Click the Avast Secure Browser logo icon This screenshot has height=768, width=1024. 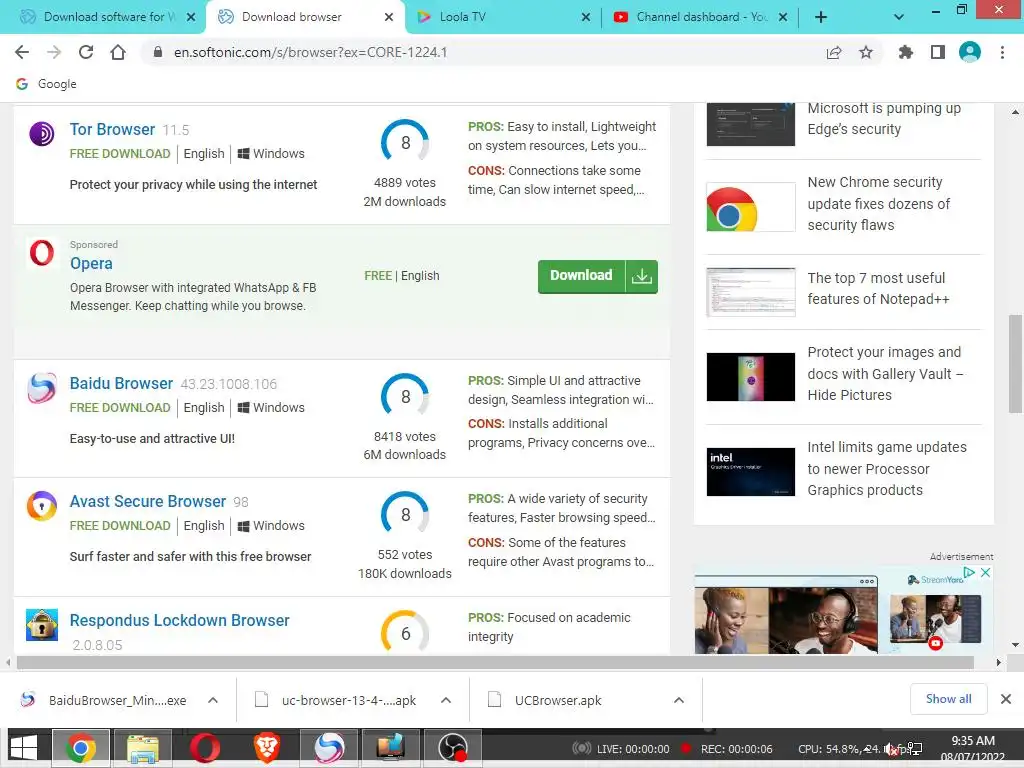42,506
